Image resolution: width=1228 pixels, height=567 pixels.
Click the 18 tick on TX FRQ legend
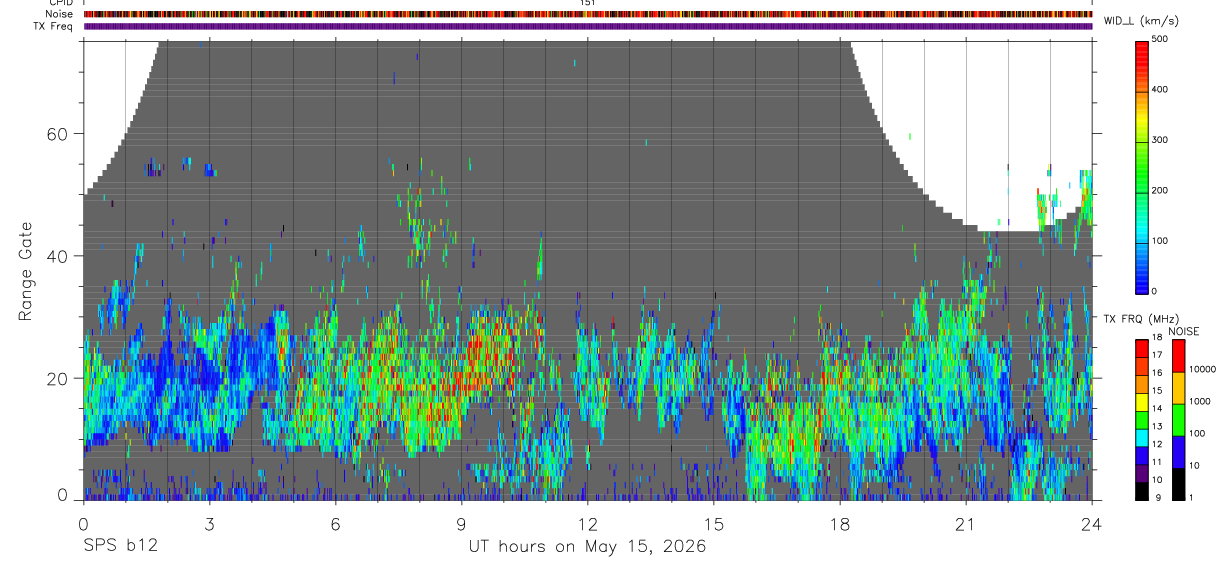(1157, 337)
